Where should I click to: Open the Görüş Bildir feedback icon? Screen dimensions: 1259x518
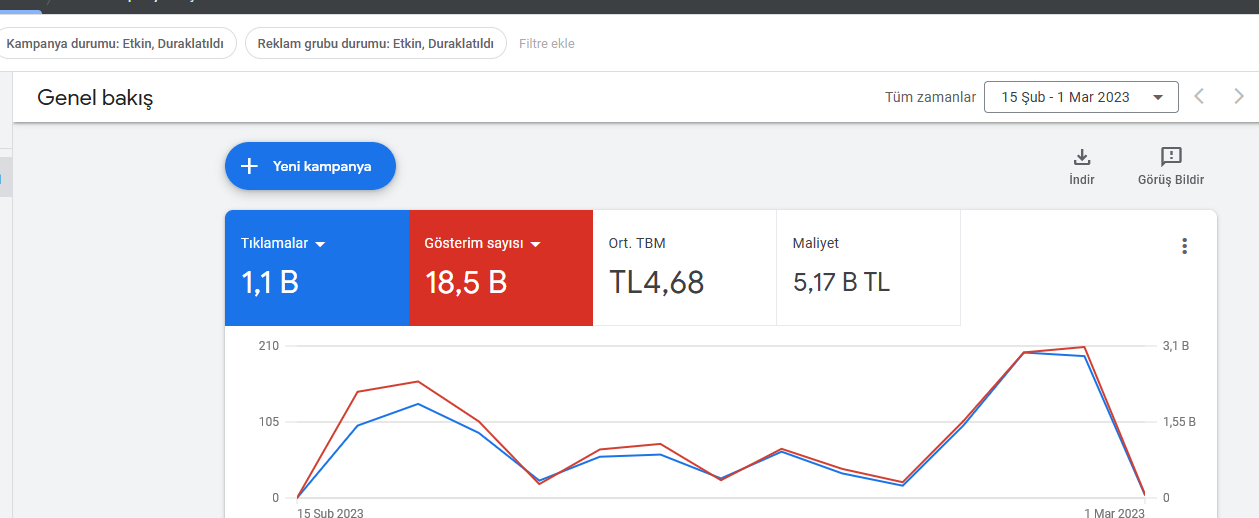coord(1171,157)
